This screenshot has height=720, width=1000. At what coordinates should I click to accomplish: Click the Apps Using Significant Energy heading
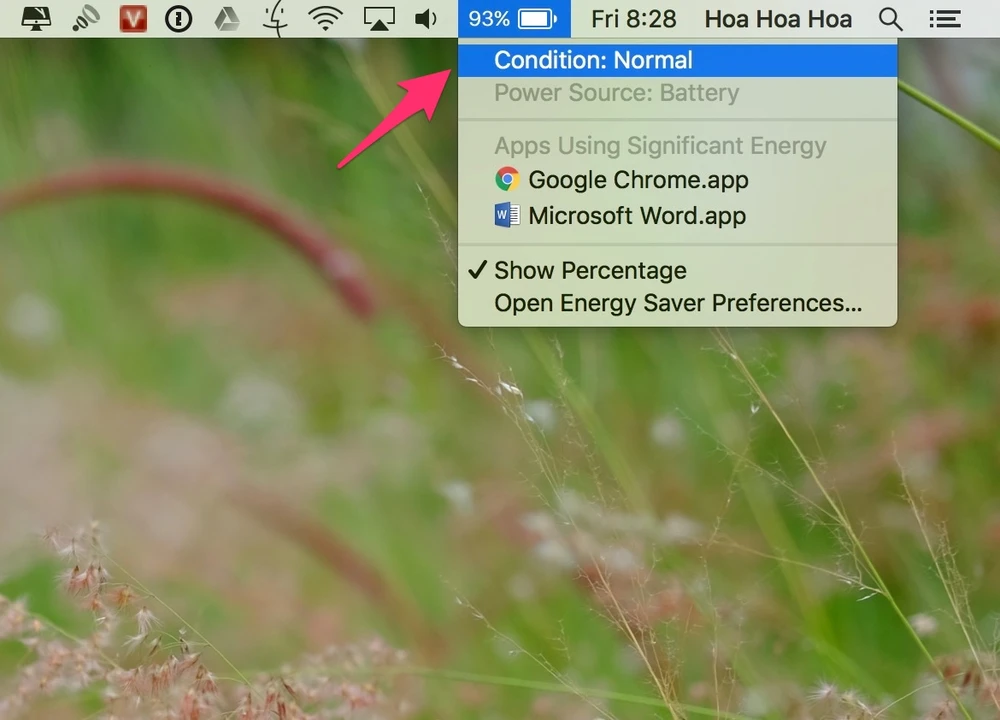[677, 146]
